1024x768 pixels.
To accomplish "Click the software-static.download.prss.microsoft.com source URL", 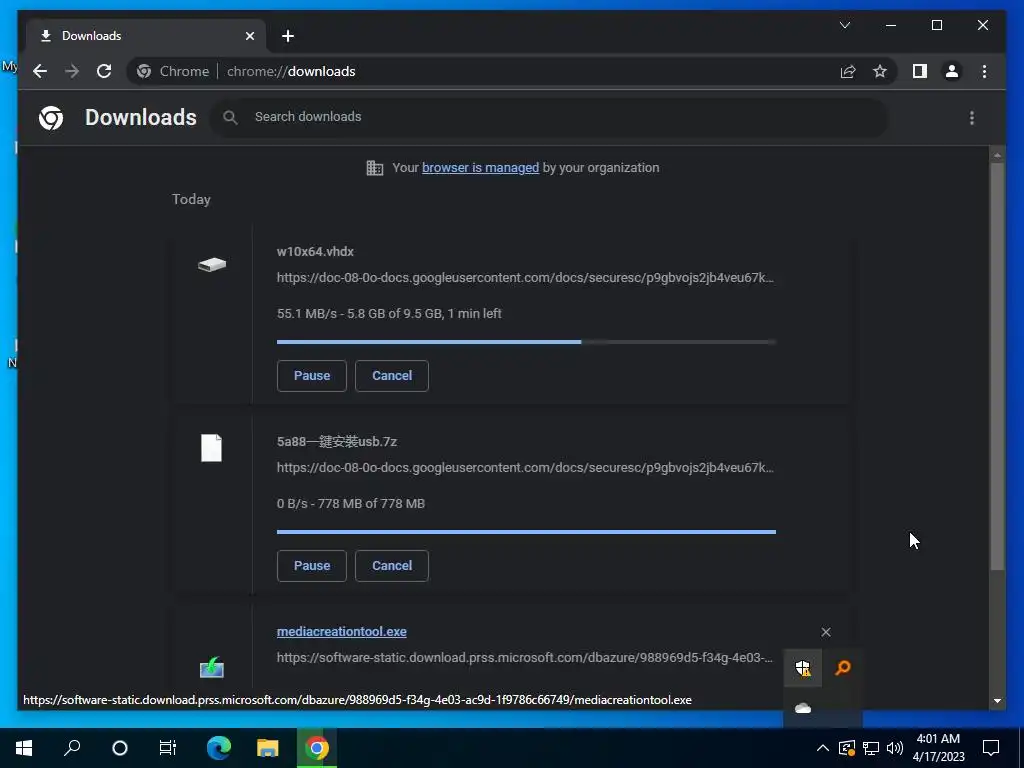I will pos(524,658).
